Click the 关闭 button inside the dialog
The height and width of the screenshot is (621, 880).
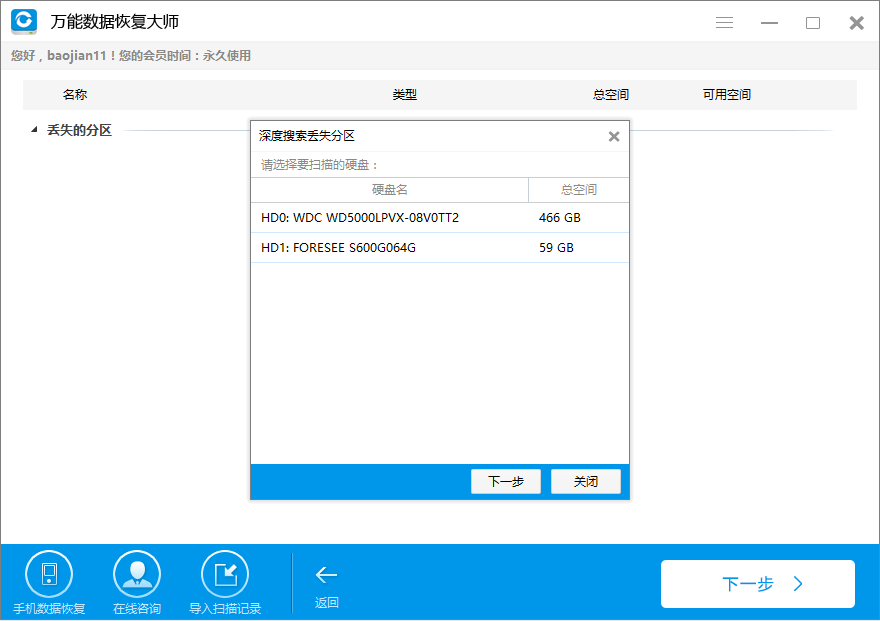coord(586,481)
